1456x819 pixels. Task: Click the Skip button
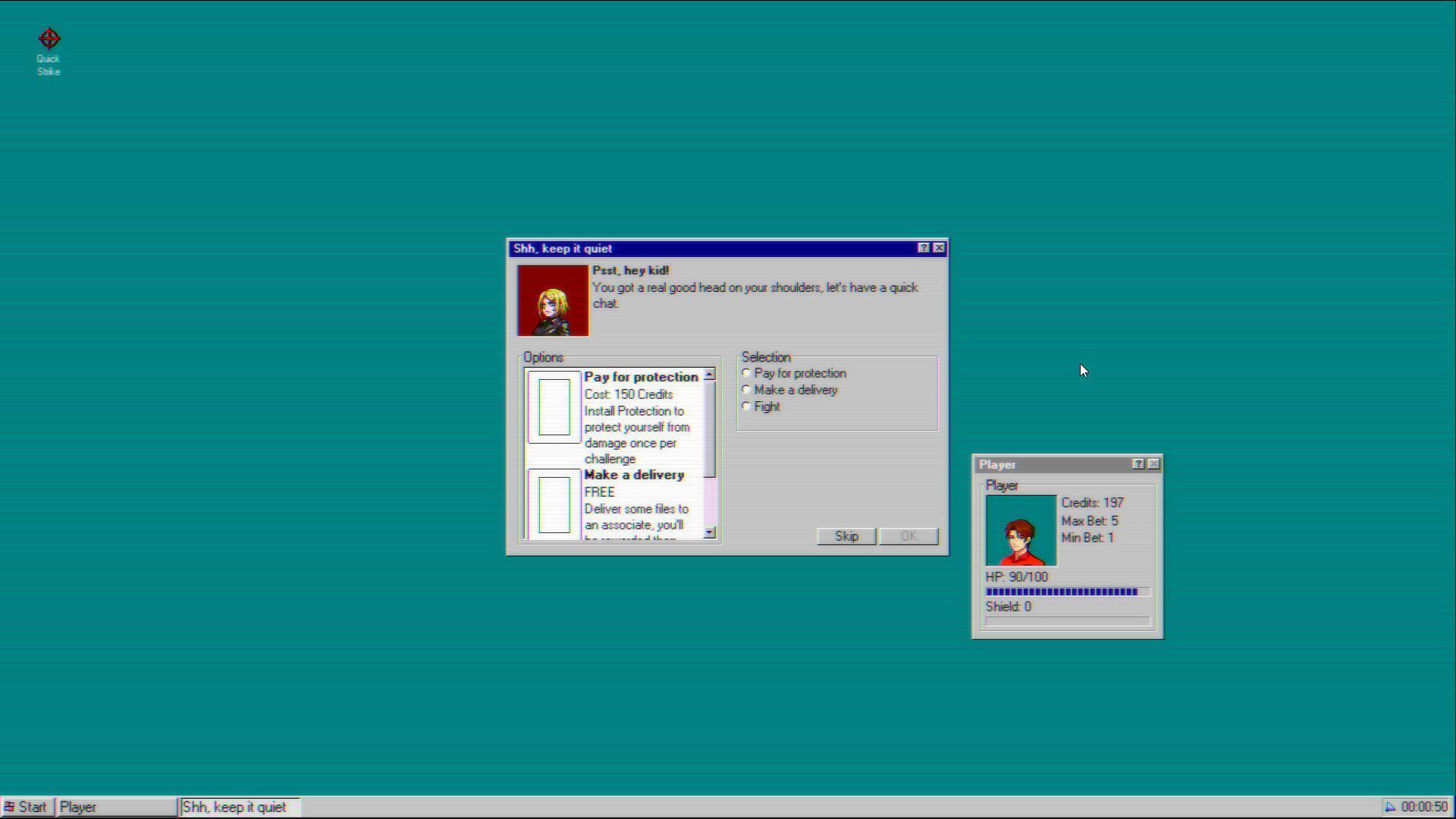point(846,536)
